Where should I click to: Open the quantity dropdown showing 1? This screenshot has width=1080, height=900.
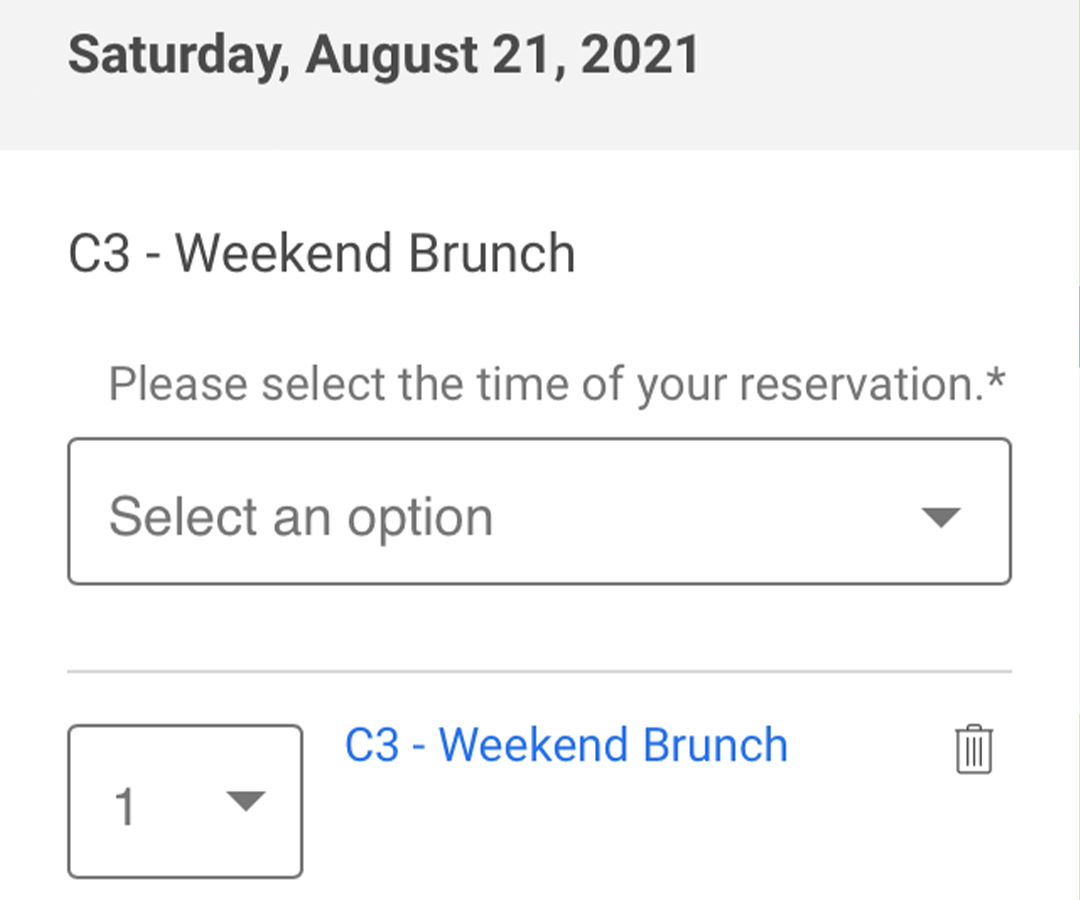point(185,802)
